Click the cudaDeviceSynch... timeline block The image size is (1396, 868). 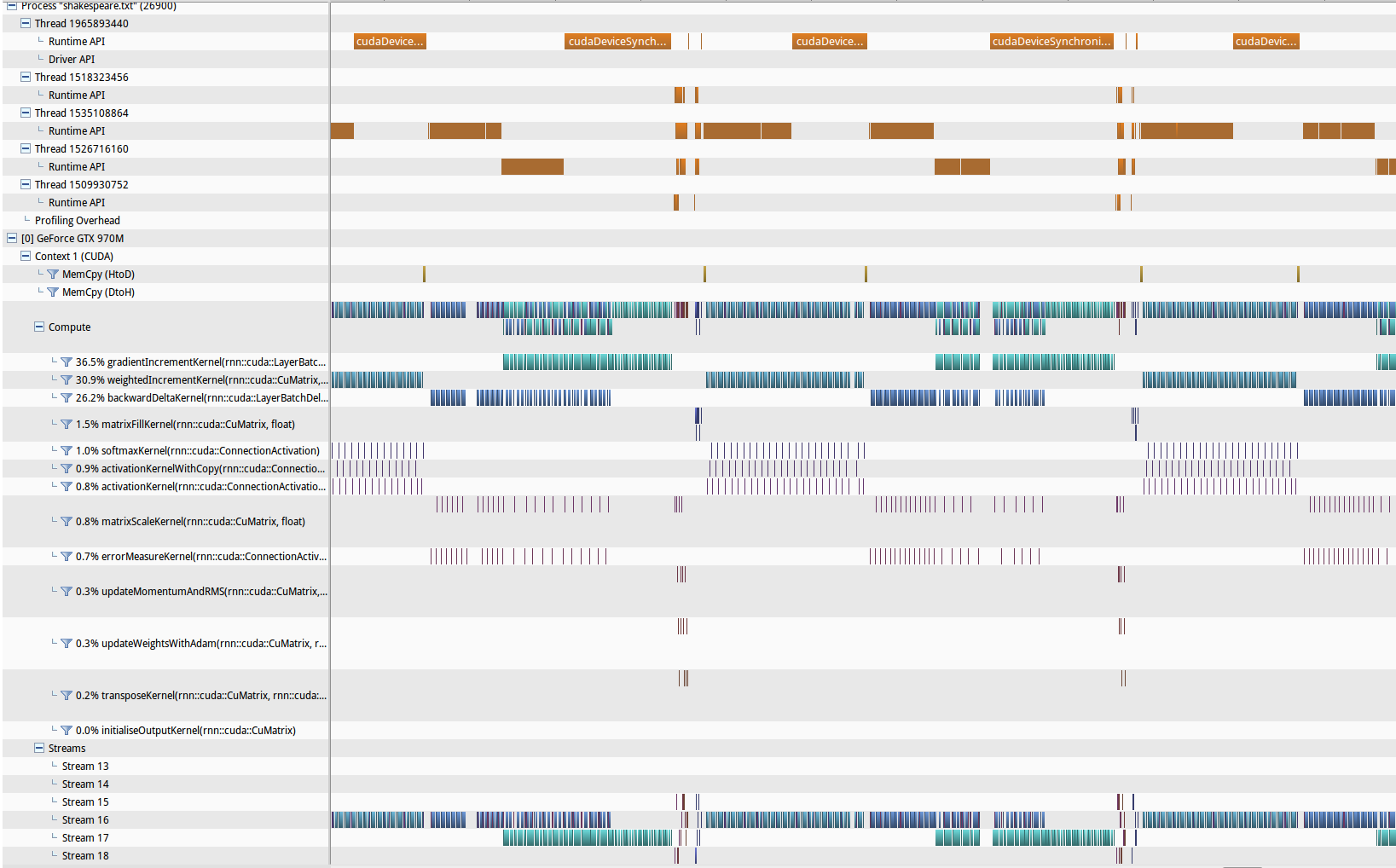[617, 41]
